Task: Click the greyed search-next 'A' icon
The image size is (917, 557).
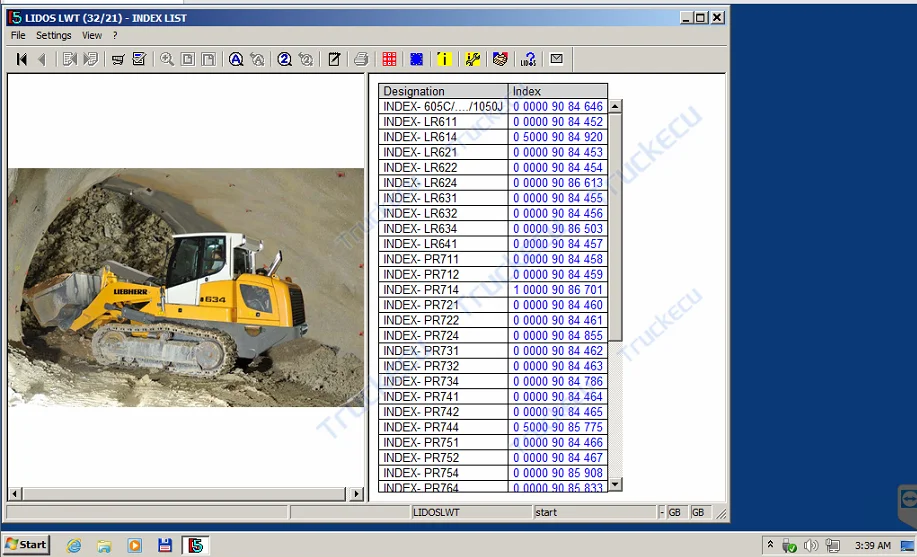Action: coord(257,59)
